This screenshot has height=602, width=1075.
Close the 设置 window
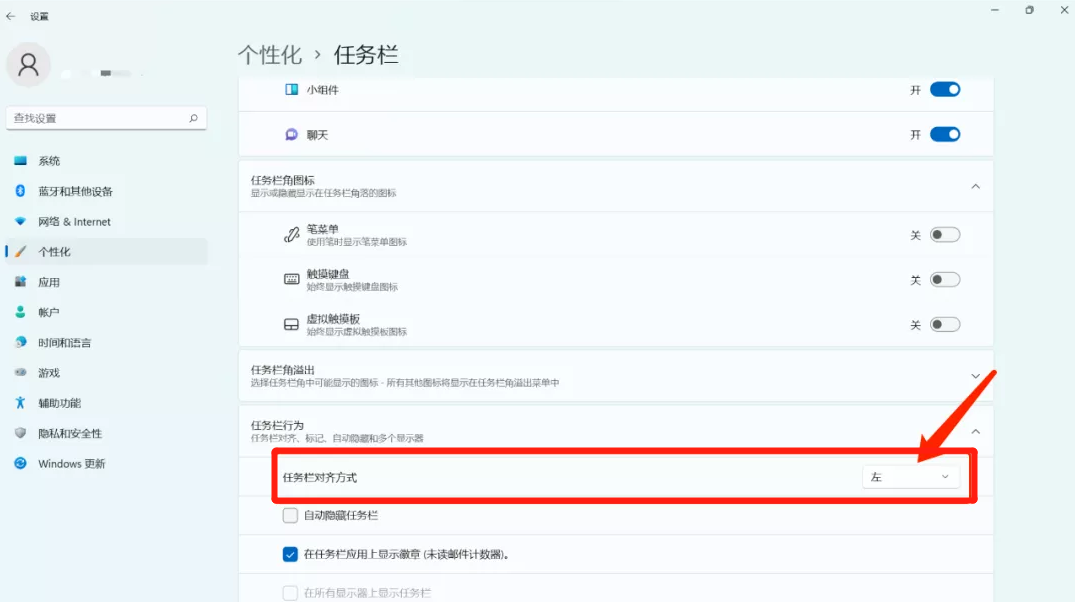click(x=1064, y=10)
